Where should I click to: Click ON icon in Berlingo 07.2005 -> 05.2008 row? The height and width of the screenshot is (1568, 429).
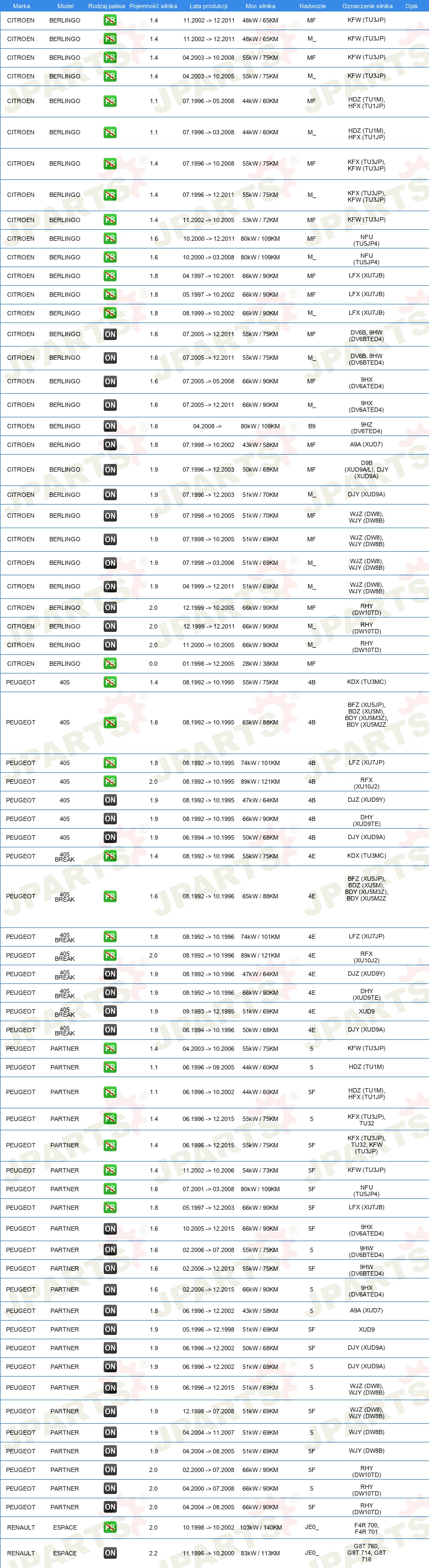pyautogui.click(x=110, y=382)
